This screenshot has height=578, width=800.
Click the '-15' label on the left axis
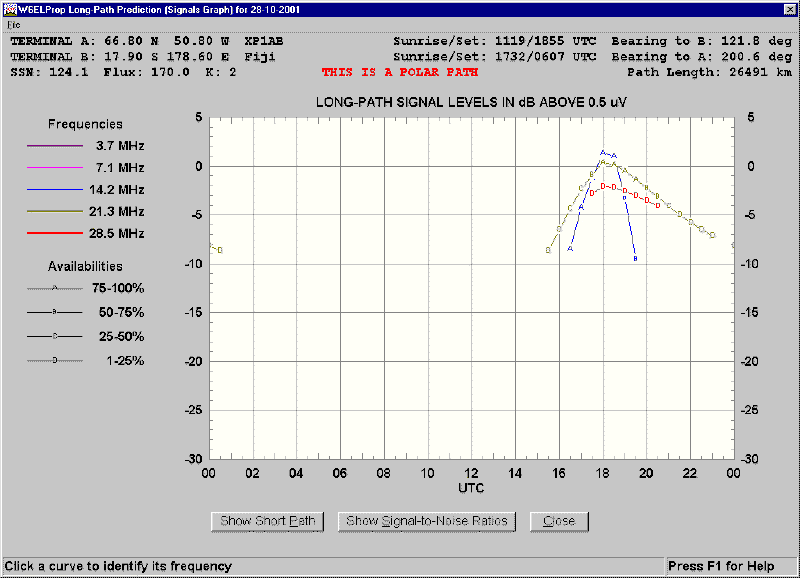(x=193, y=312)
